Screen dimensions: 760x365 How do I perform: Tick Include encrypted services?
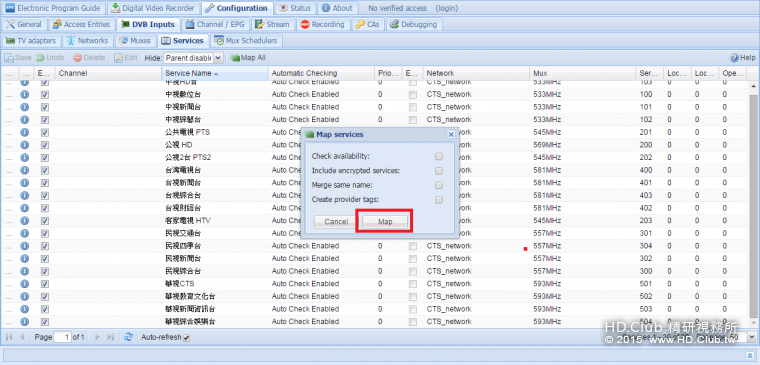point(439,171)
